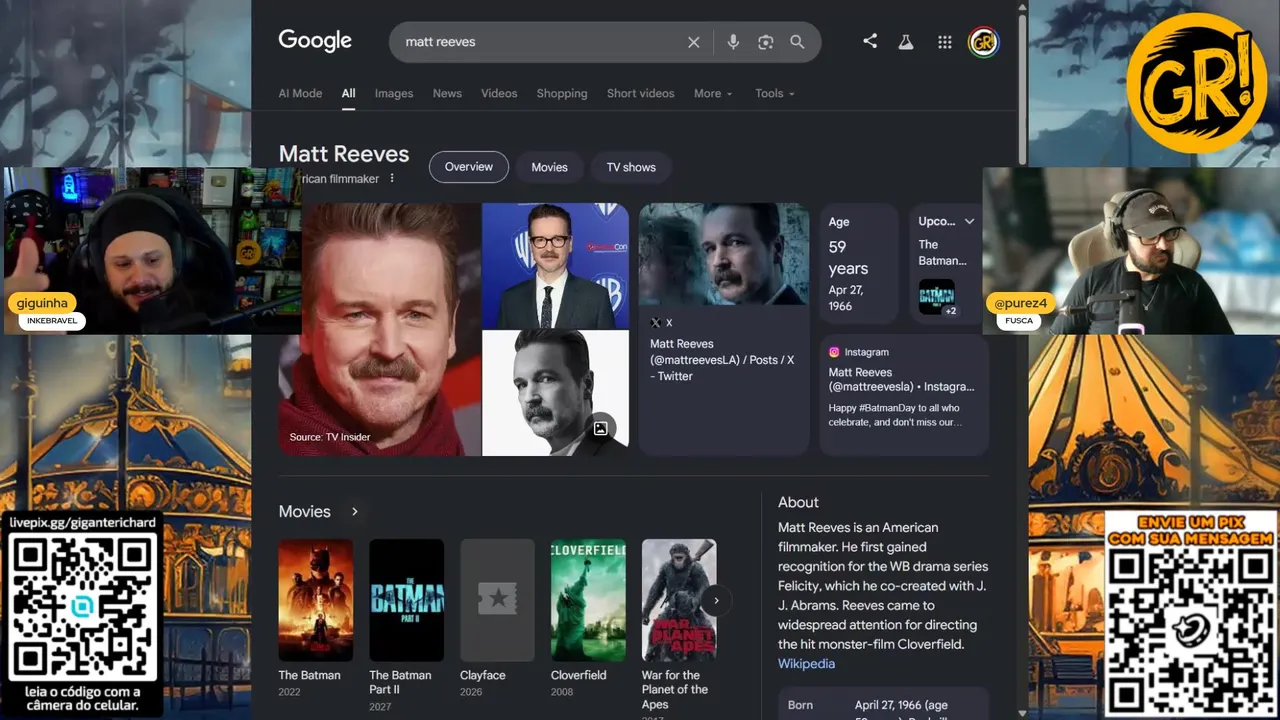This screenshot has width=1280, height=720.
Task: Switch to Images tab
Action: pyautogui.click(x=394, y=93)
